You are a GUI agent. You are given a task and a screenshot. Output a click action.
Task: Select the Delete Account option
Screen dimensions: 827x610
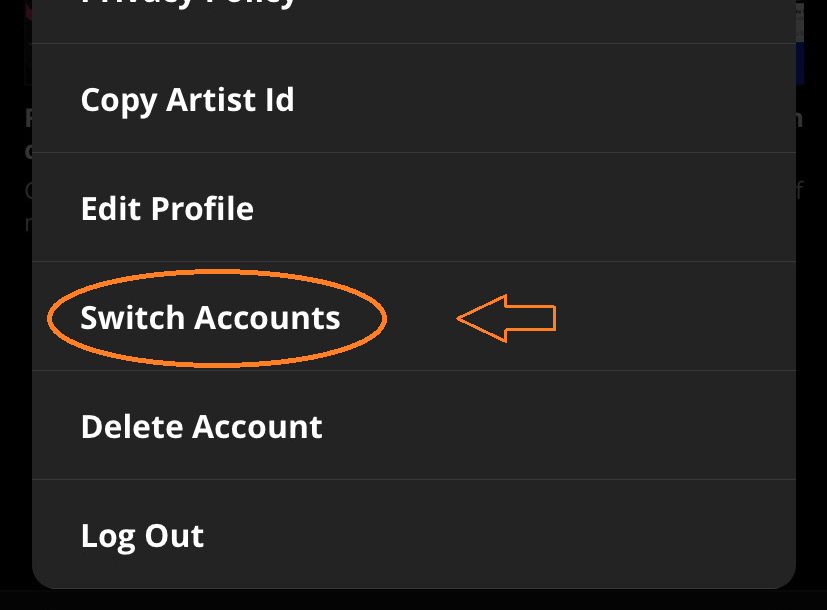pyautogui.click(x=201, y=427)
